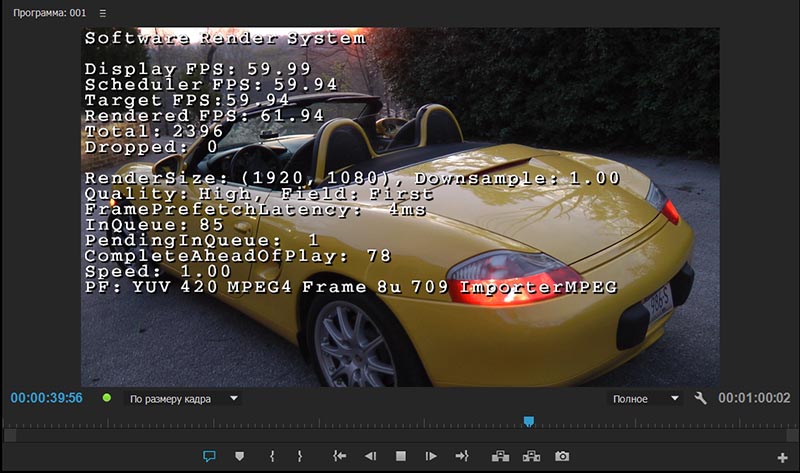
Task: Open the Программа: 001 panel menu
Action: point(103,13)
